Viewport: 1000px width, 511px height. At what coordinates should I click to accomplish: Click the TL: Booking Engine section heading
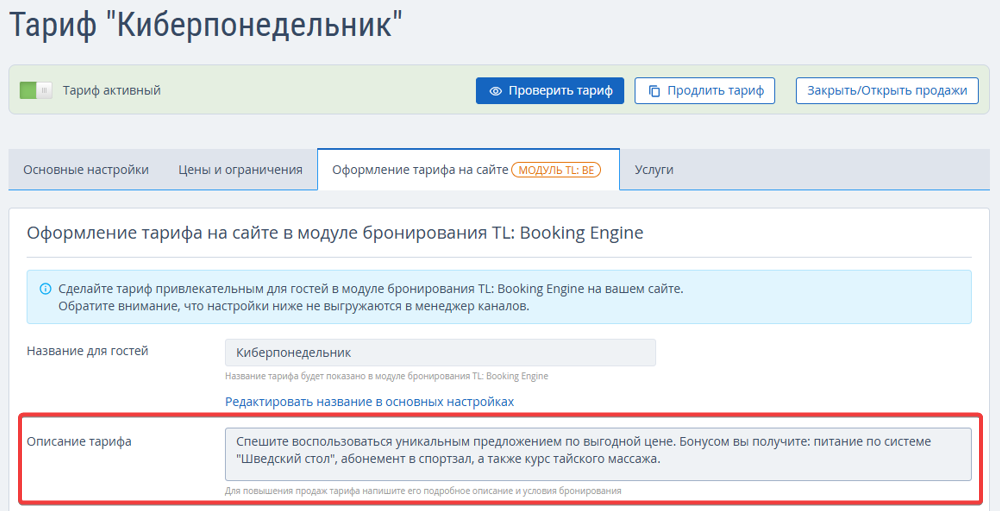point(335,233)
